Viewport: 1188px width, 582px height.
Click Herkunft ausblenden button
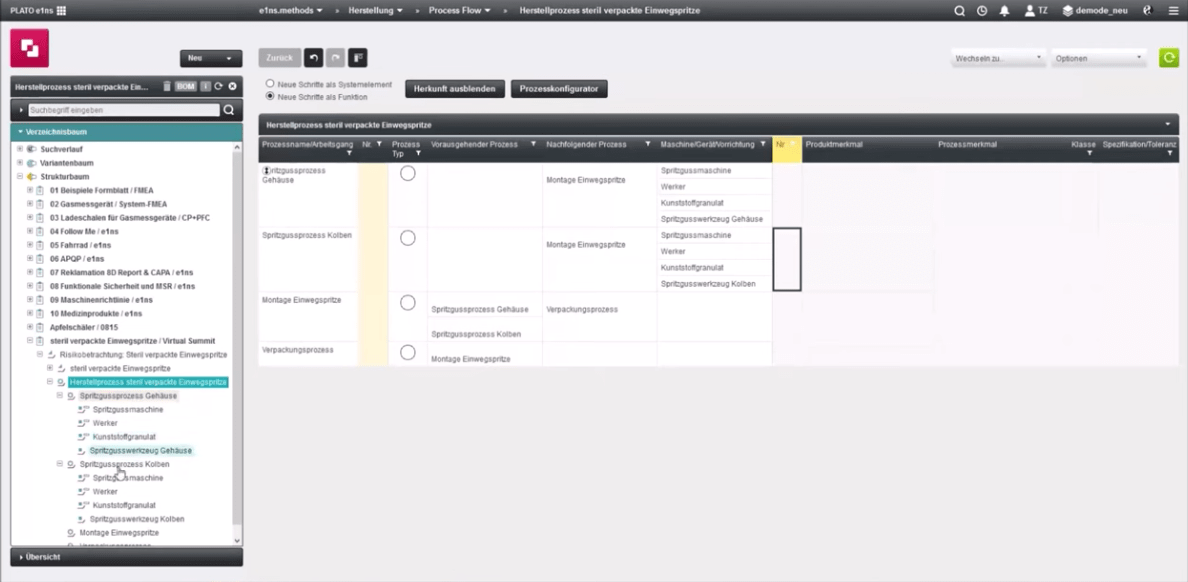click(x=455, y=89)
